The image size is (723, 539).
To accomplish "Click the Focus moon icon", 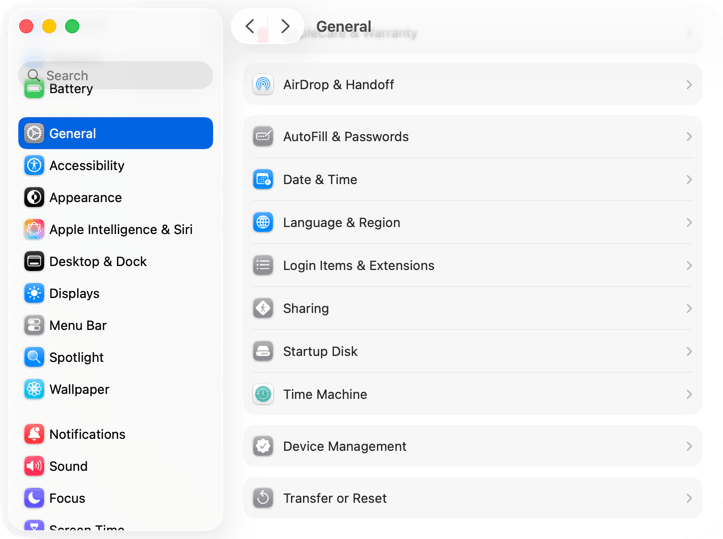I will click(34, 498).
